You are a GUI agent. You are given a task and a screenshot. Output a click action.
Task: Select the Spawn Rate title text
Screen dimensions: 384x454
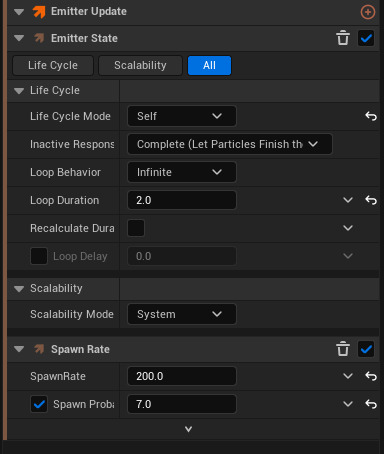[x=80, y=349]
